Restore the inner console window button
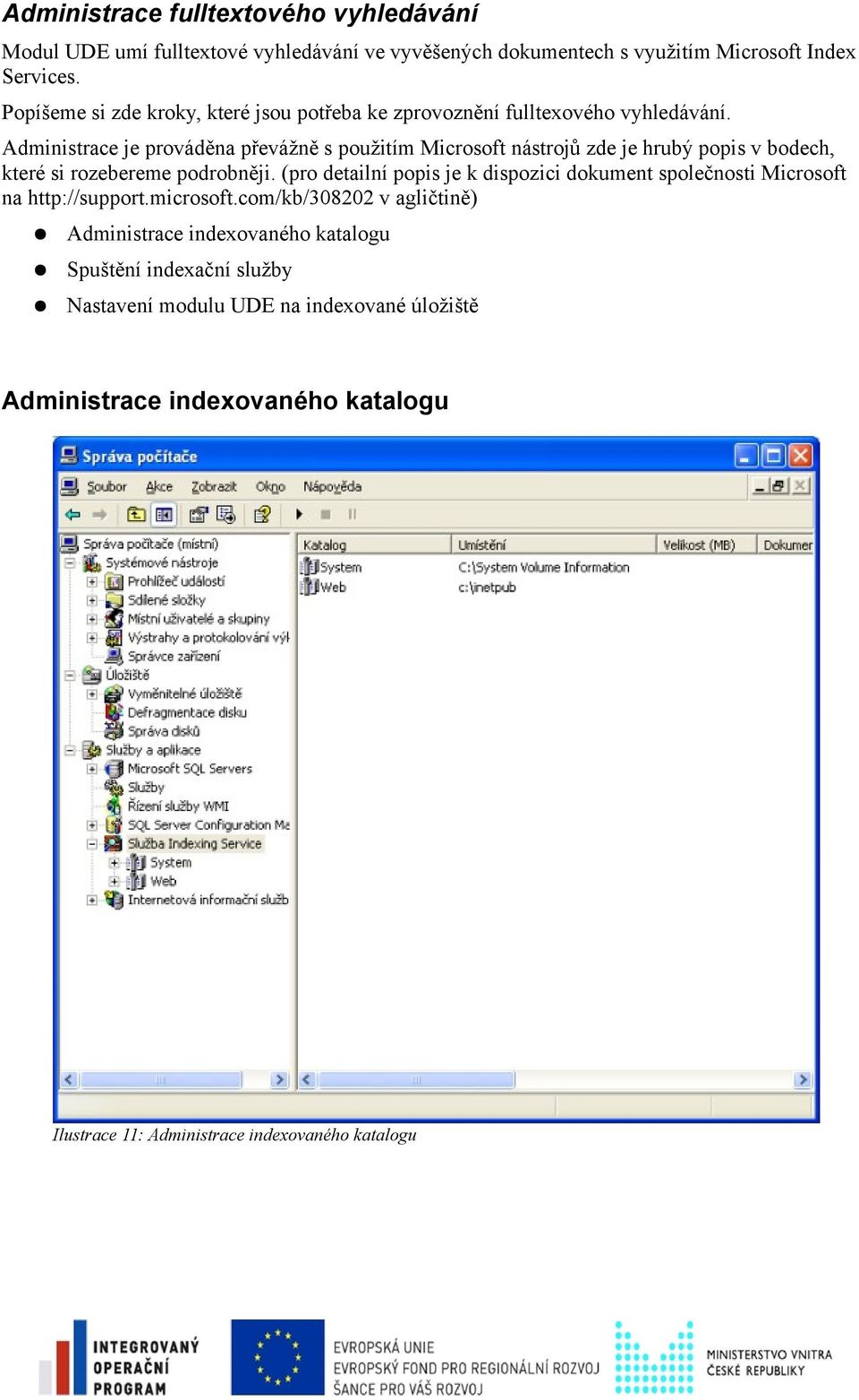 coord(778,486)
